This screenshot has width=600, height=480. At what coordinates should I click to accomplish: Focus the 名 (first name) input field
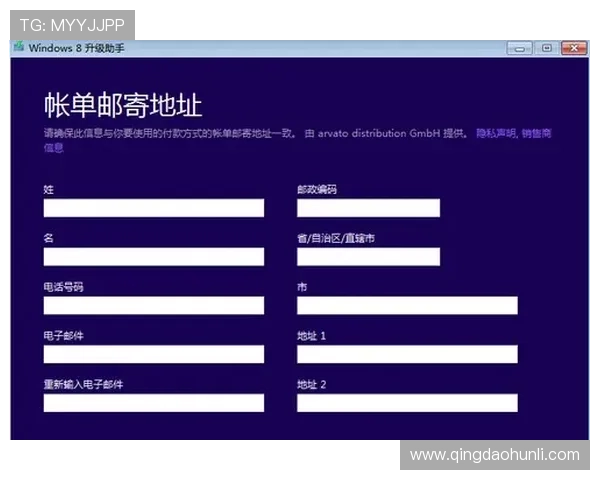[x=154, y=256]
